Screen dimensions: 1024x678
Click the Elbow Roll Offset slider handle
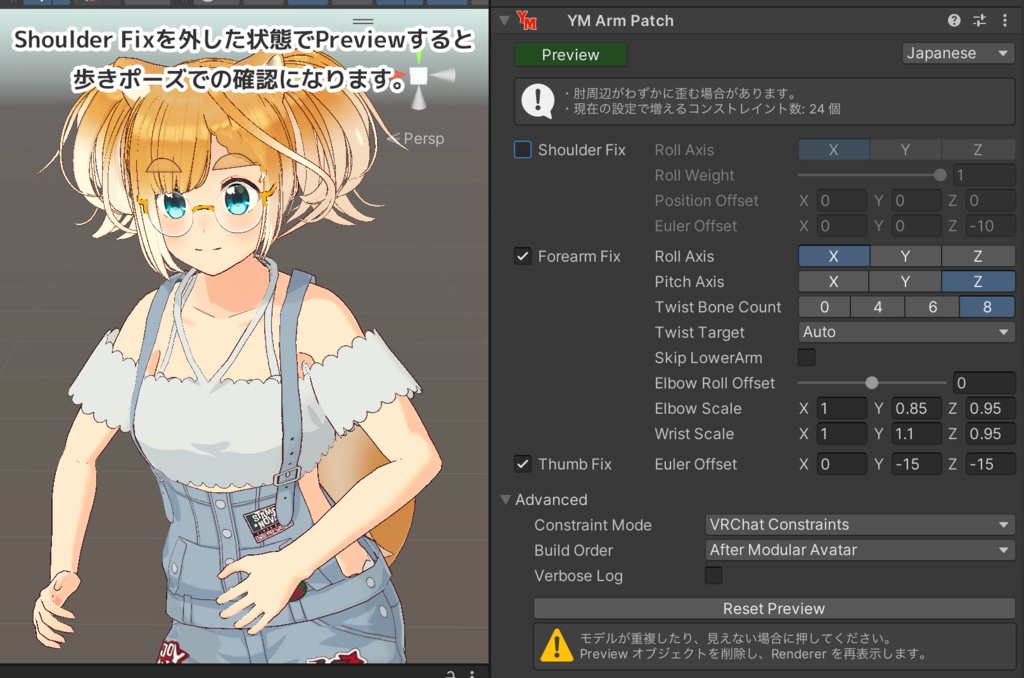point(872,383)
